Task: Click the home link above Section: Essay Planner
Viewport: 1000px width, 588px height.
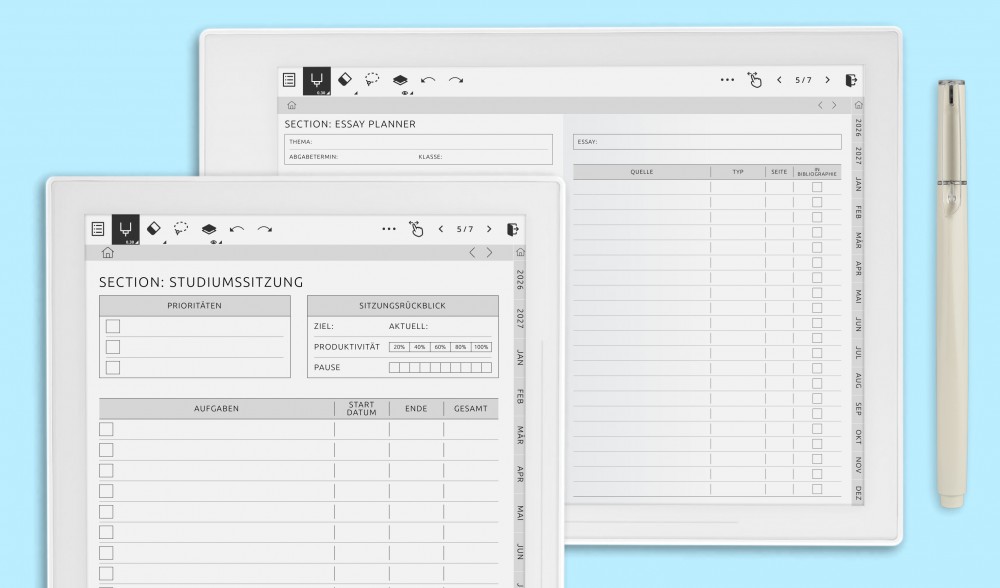Action: [291, 105]
